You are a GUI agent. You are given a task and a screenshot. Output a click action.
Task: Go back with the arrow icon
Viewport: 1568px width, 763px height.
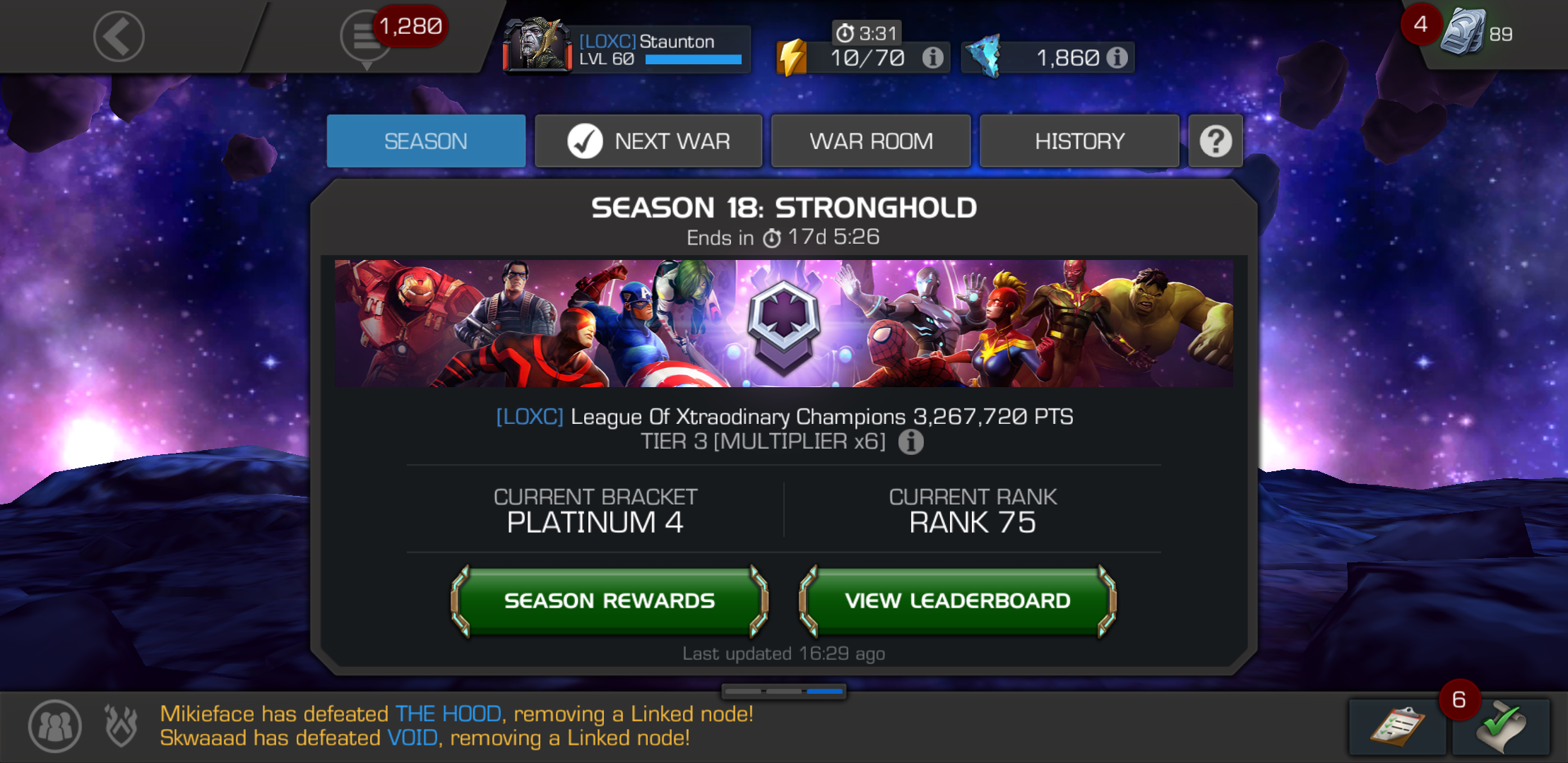coord(119,36)
